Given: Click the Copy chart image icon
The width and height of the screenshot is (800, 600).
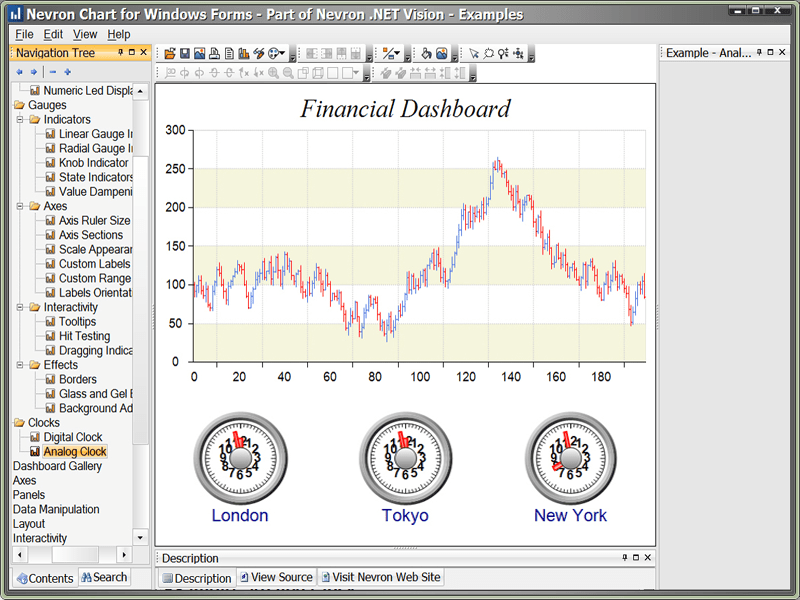Looking at the screenshot, I should coord(229,51).
